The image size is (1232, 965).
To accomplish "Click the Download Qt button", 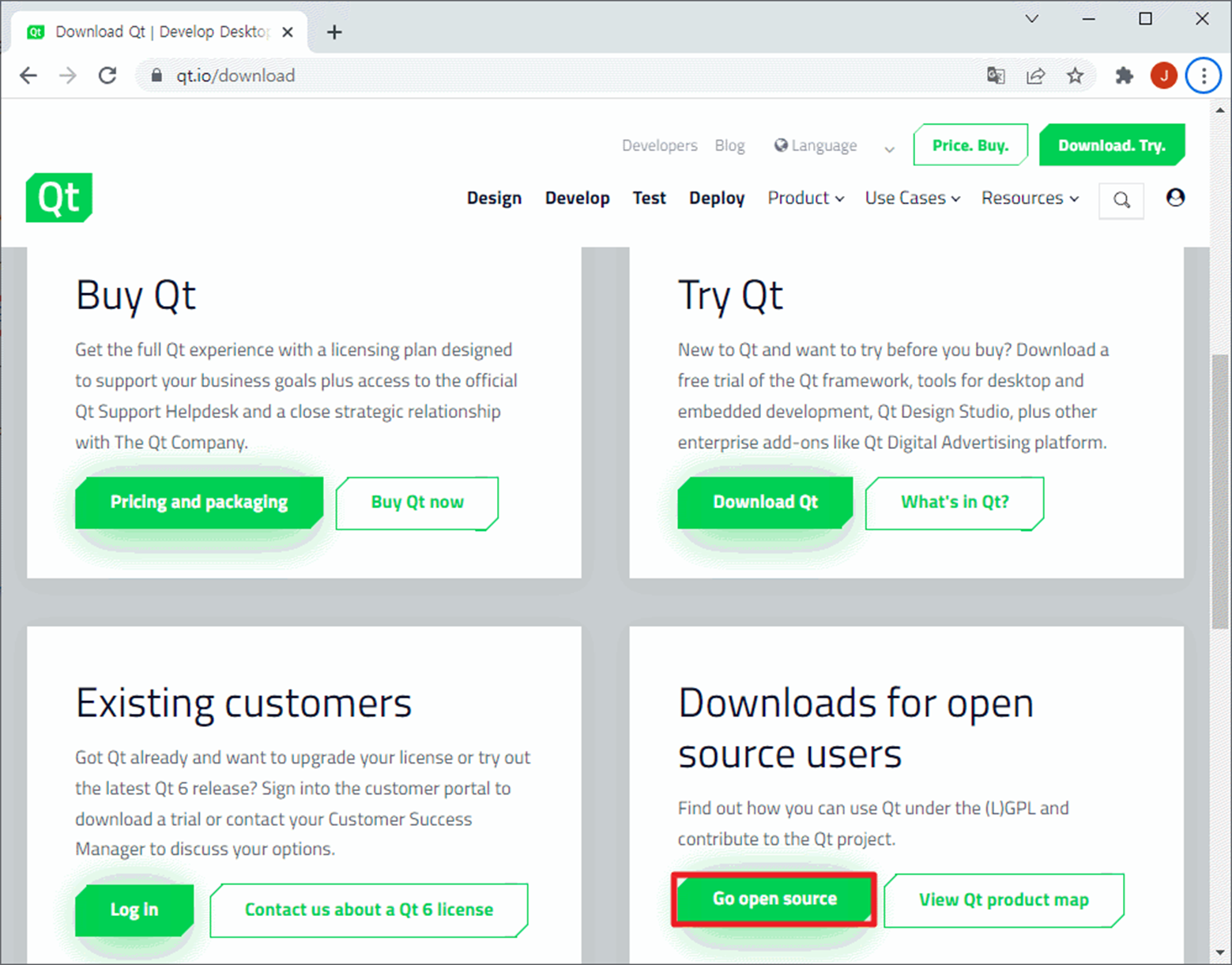I will [x=765, y=503].
